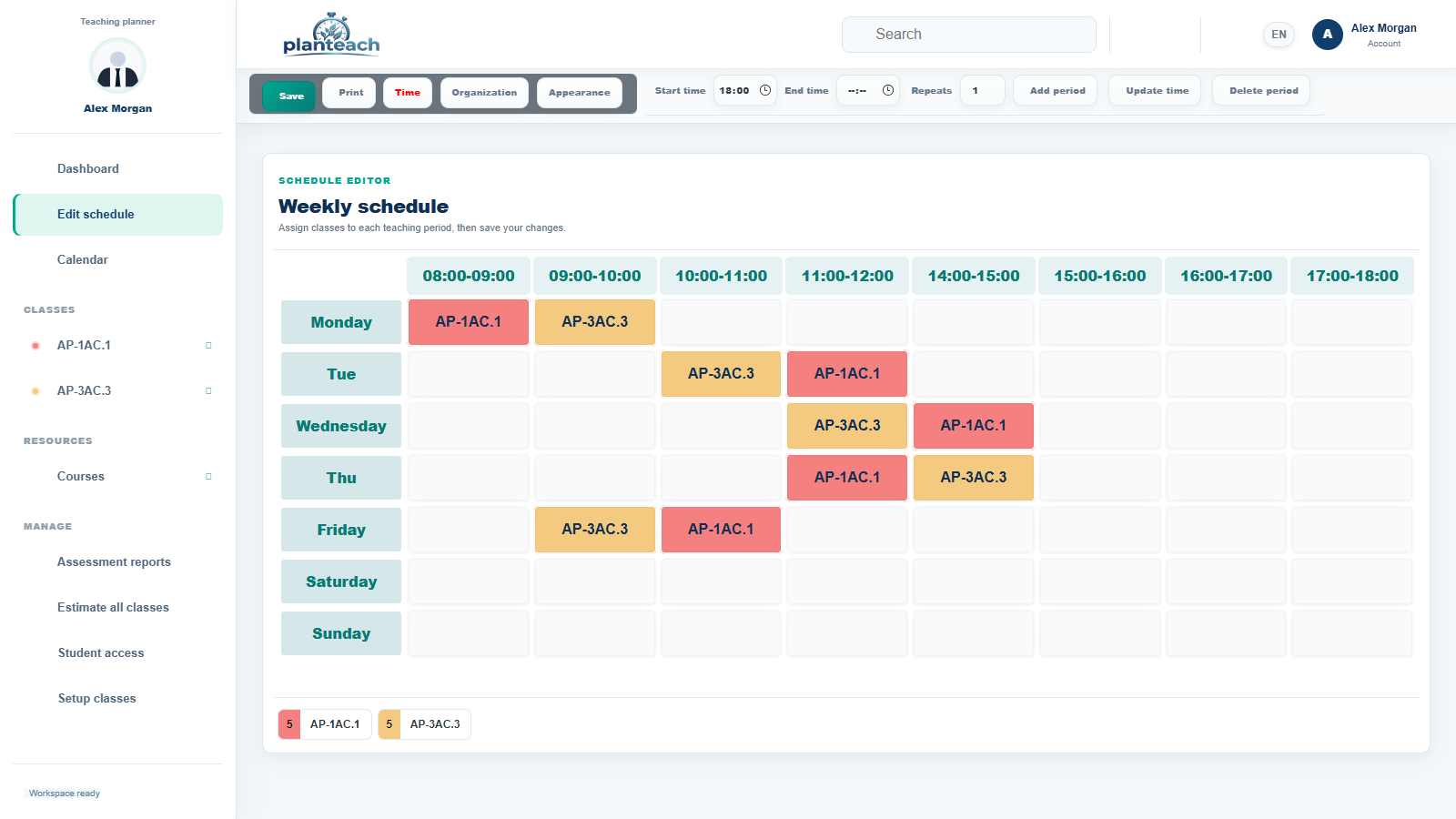Open the Start time clock picker icon
The width and height of the screenshot is (1456, 819).
tap(765, 90)
